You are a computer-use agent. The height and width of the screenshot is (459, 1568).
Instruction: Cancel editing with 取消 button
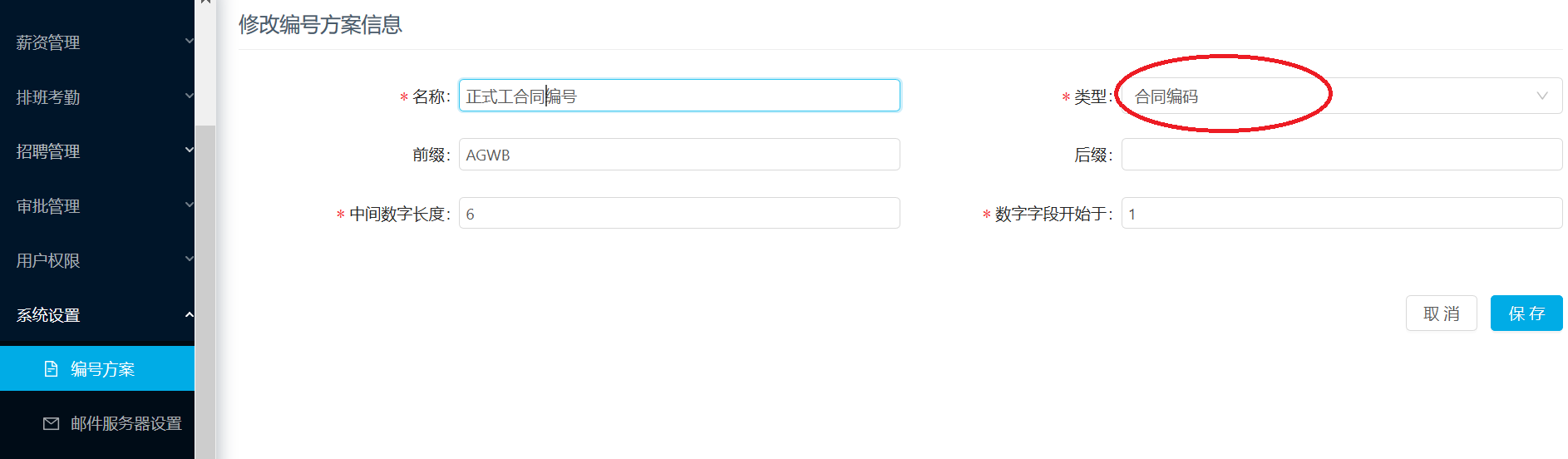point(1441,313)
